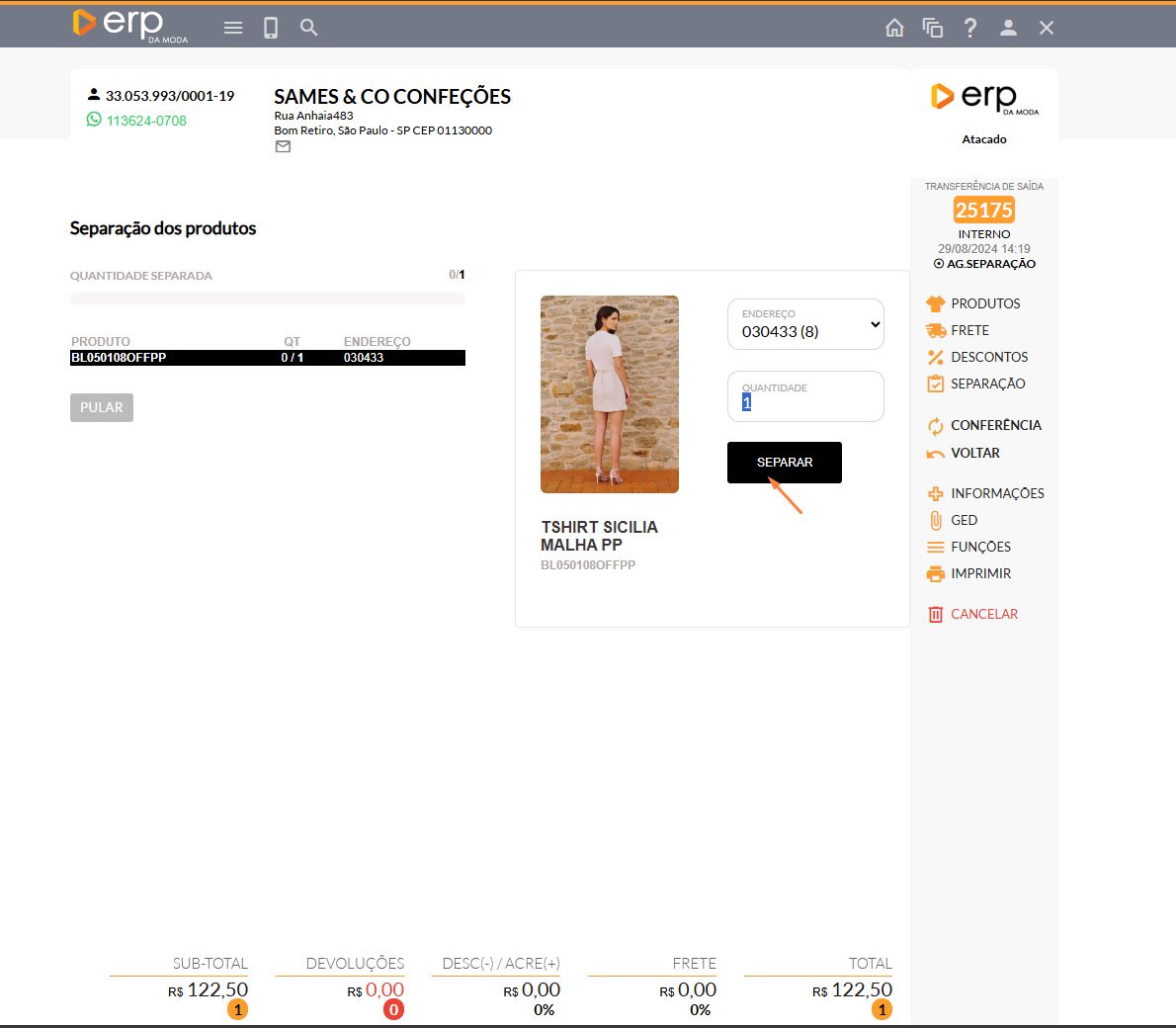This screenshot has height=1028, width=1176.
Task: Click the Quantidade input field
Action: tap(805, 401)
